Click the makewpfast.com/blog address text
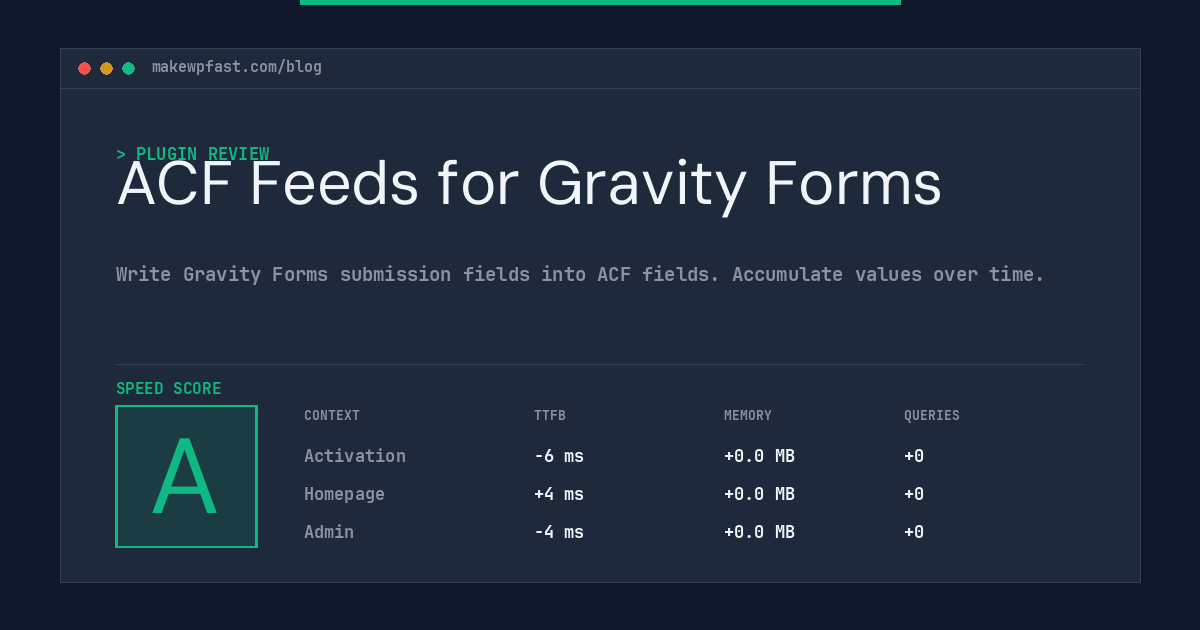This screenshot has height=630, width=1200. (237, 67)
